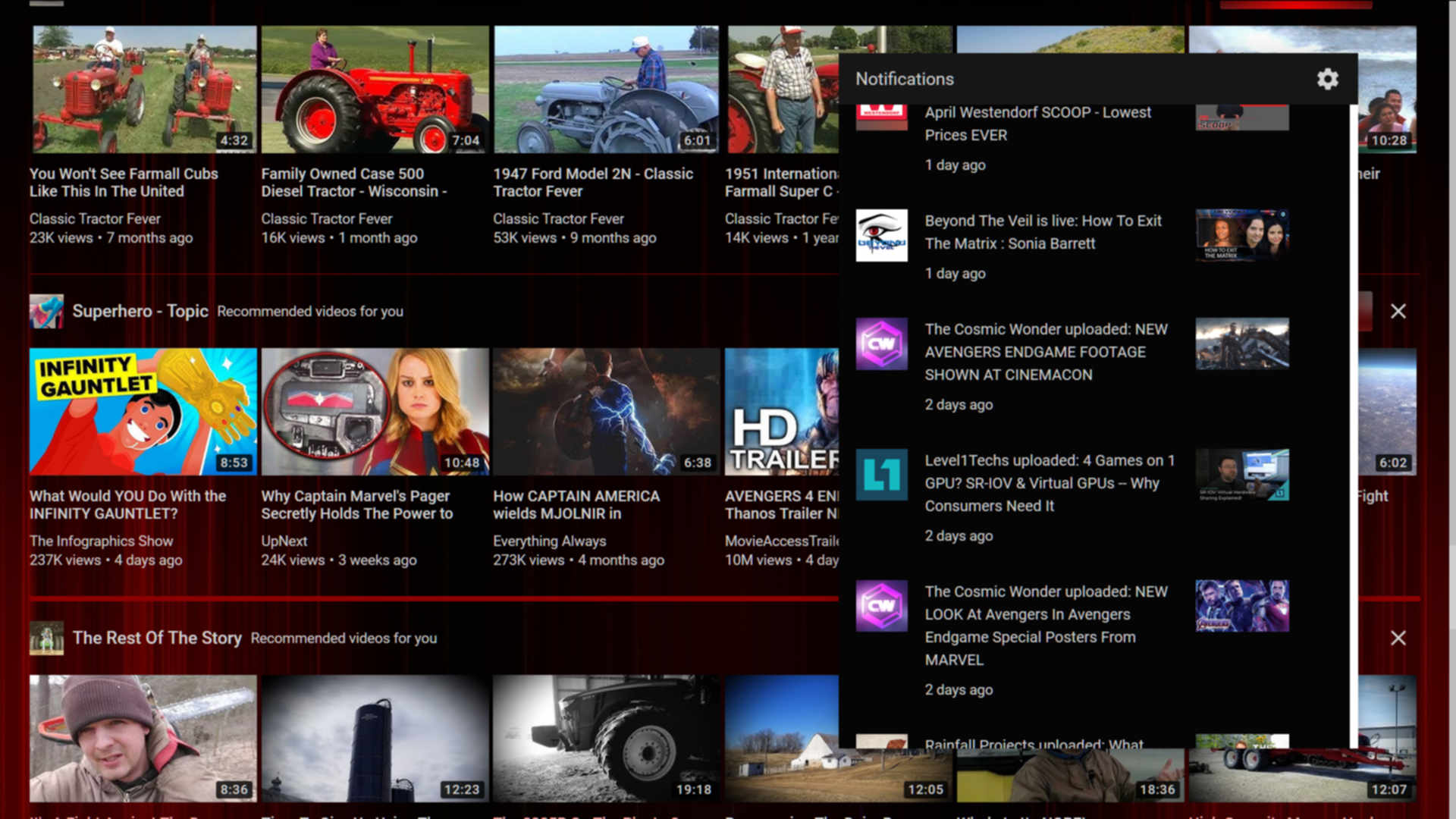Open Superhero - Topic section heading
The width and height of the screenshot is (1456, 819).
(140, 311)
